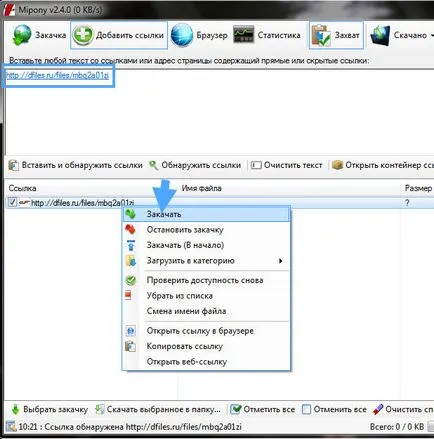The height and width of the screenshot is (439, 434).
Task: Choose Открыть ссылку в браузере entry
Action: point(206,331)
